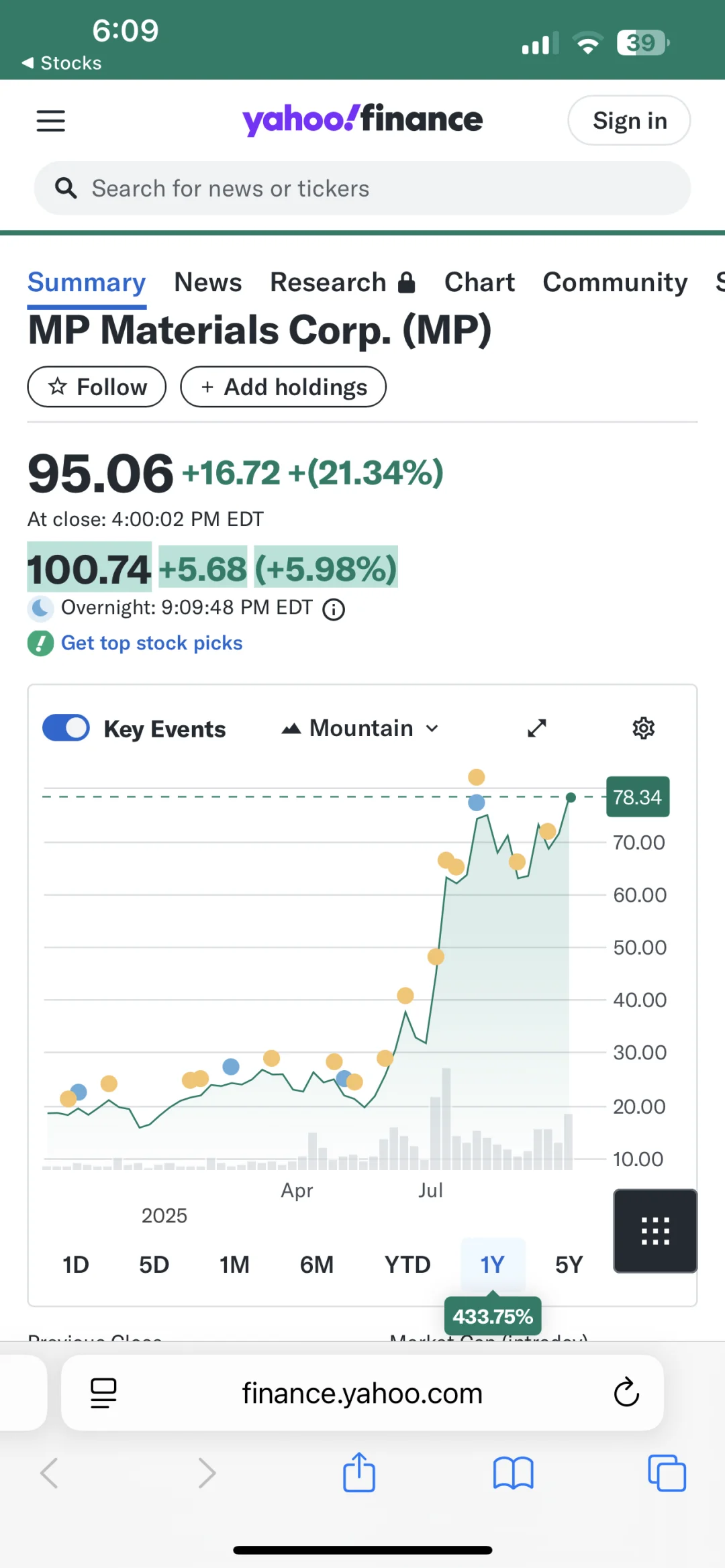
Task: Tap the closing price 95.06
Action: click(101, 473)
